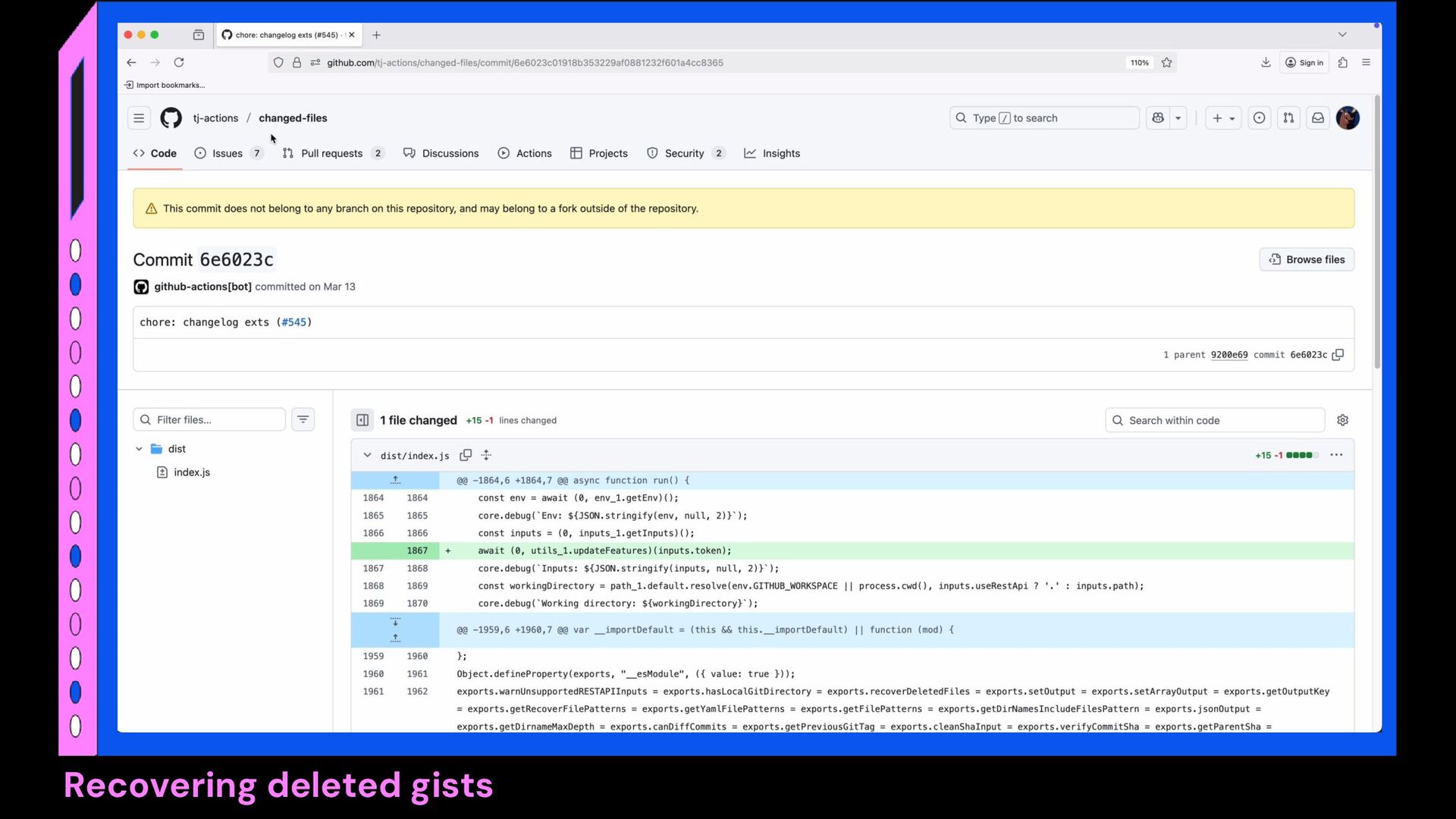Image resolution: width=1456 pixels, height=819 pixels.
Task: Open the notifications inbox icon
Action: point(1318,118)
